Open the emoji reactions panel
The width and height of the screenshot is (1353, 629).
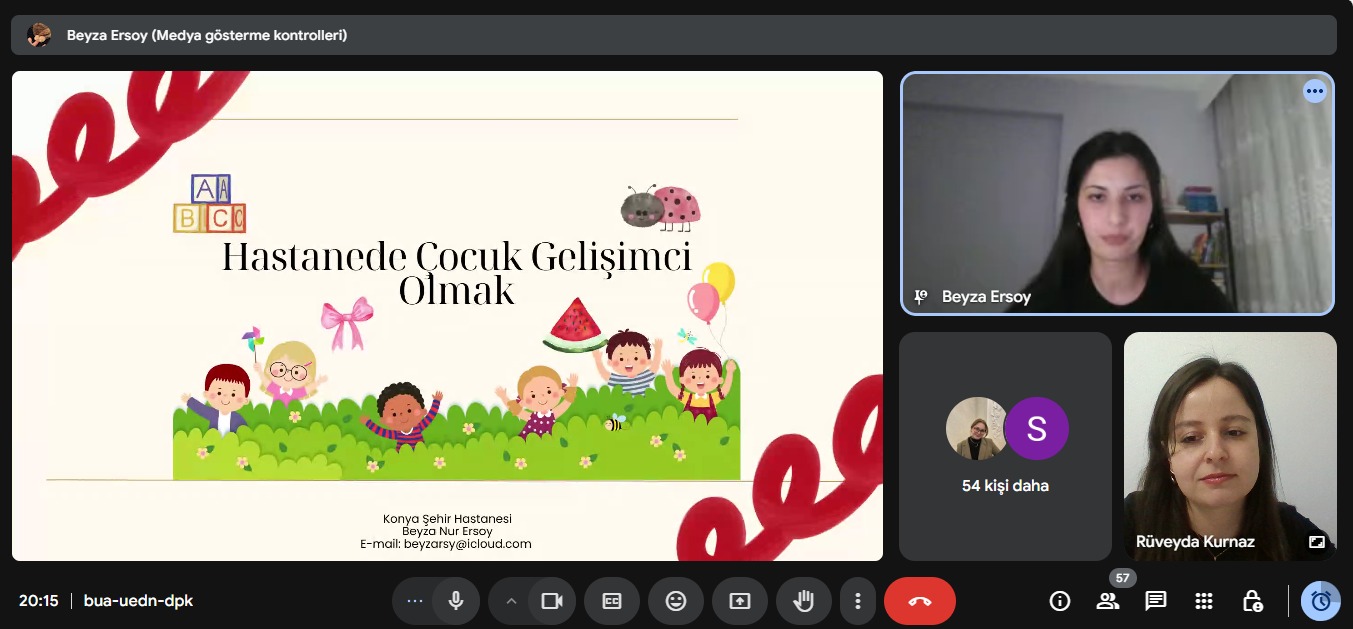pyautogui.click(x=675, y=601)
